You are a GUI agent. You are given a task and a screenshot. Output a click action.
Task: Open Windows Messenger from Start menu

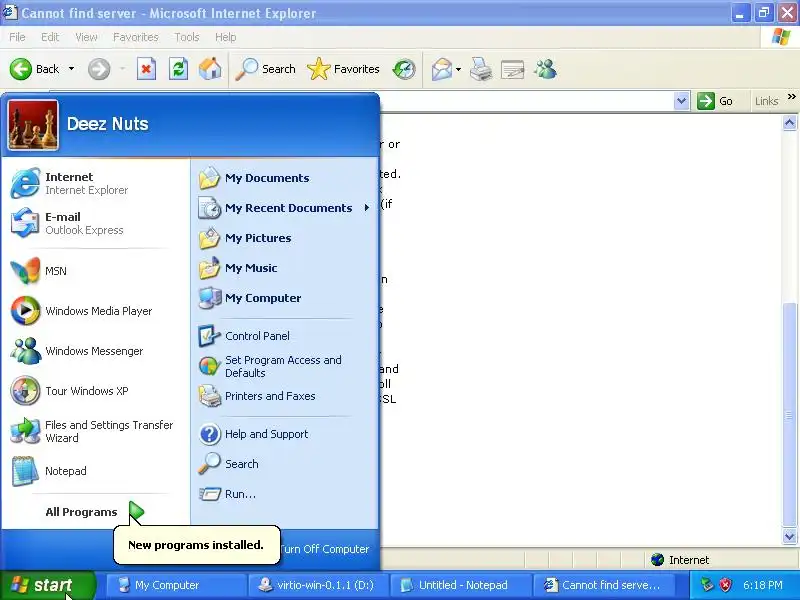coord(94,351)
